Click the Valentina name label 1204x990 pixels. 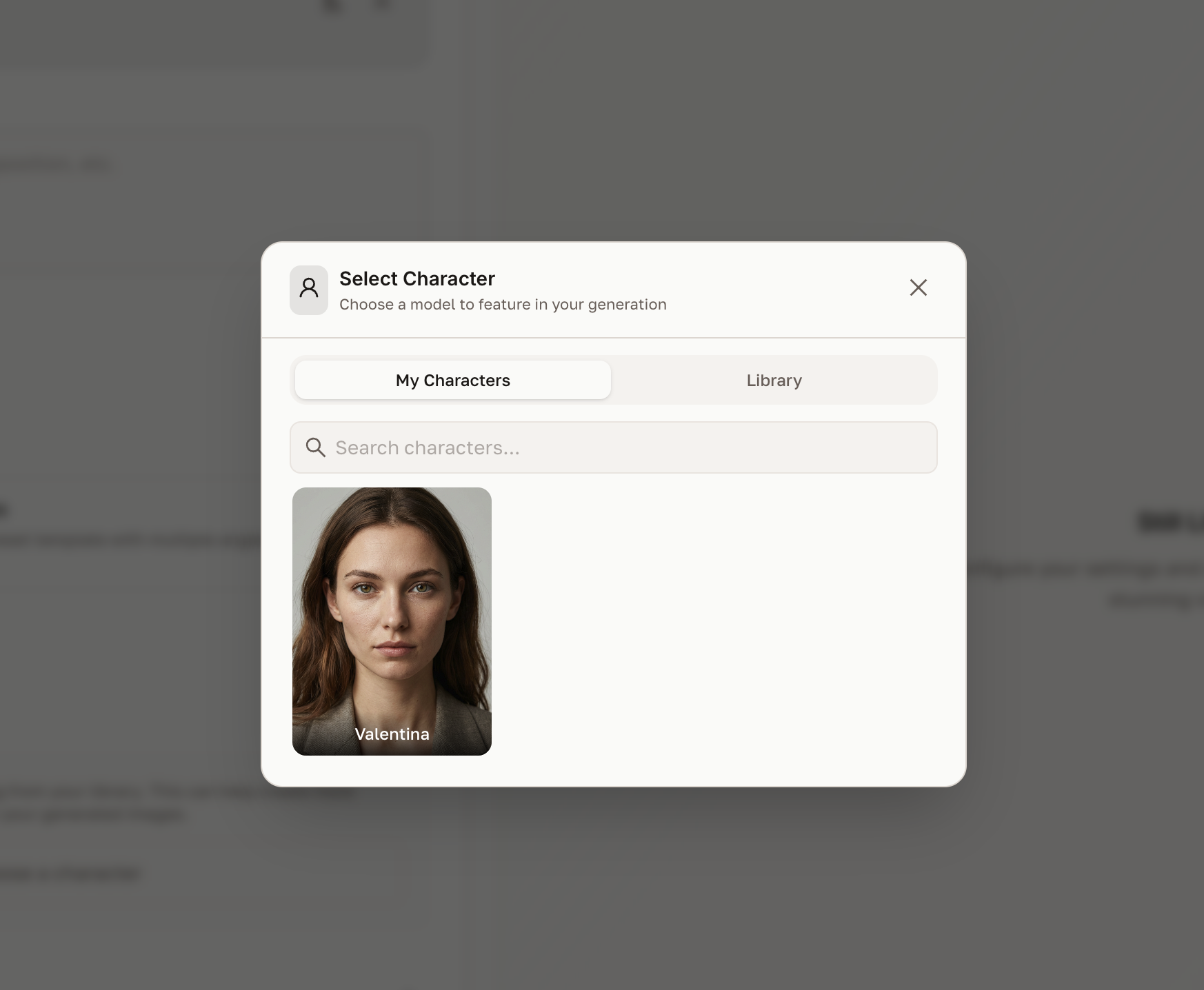pos(392,734)
